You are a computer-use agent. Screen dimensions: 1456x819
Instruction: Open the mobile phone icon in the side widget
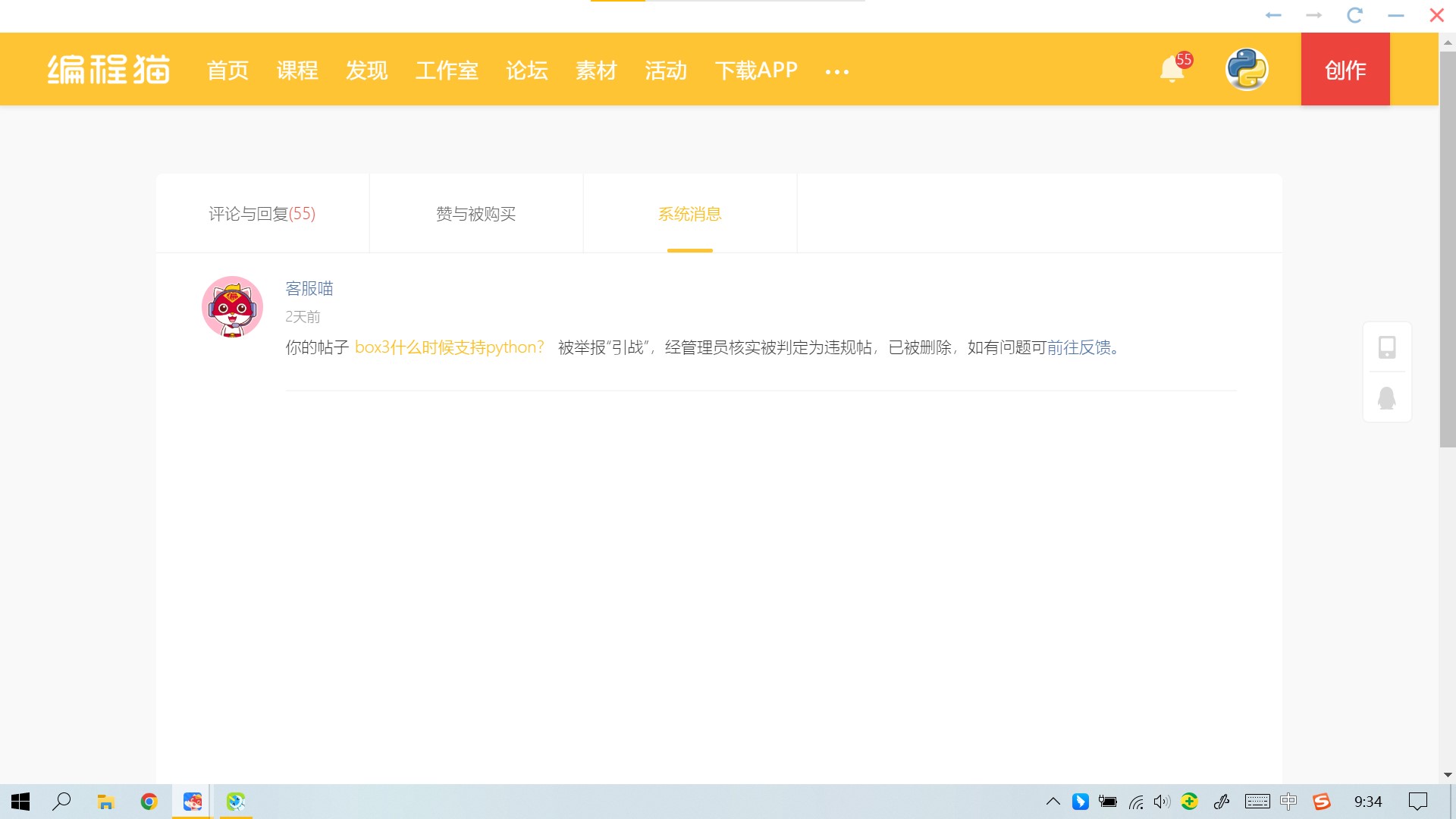point(1387,347)
